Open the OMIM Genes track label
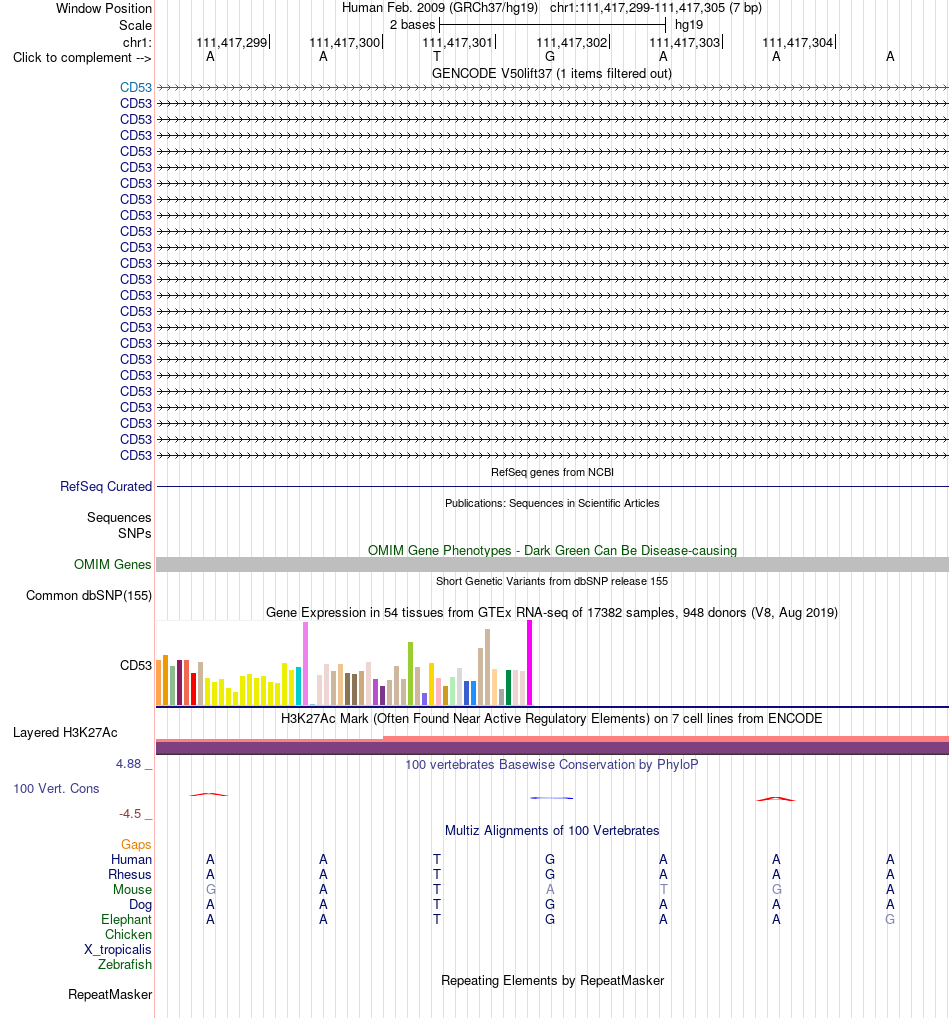This screenshot has height=1018, width=950. tap(112, 564)
